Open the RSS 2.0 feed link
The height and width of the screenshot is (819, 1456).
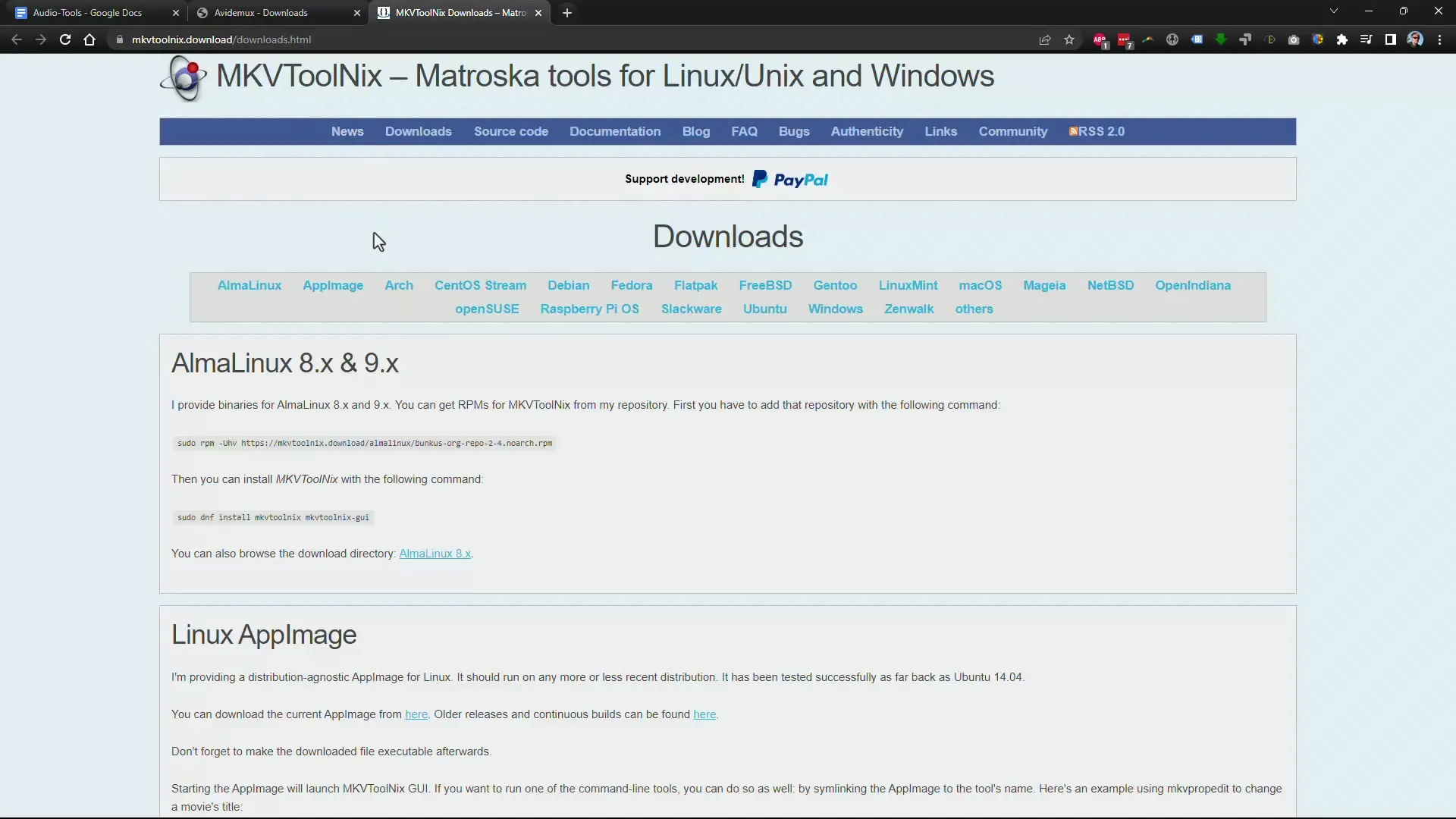pyautogui.click(x=1097, y=131)
